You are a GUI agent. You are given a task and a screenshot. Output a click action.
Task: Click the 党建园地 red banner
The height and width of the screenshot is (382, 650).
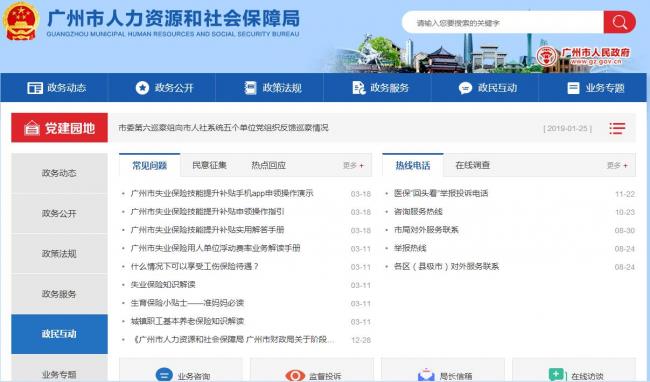point(59,128)
